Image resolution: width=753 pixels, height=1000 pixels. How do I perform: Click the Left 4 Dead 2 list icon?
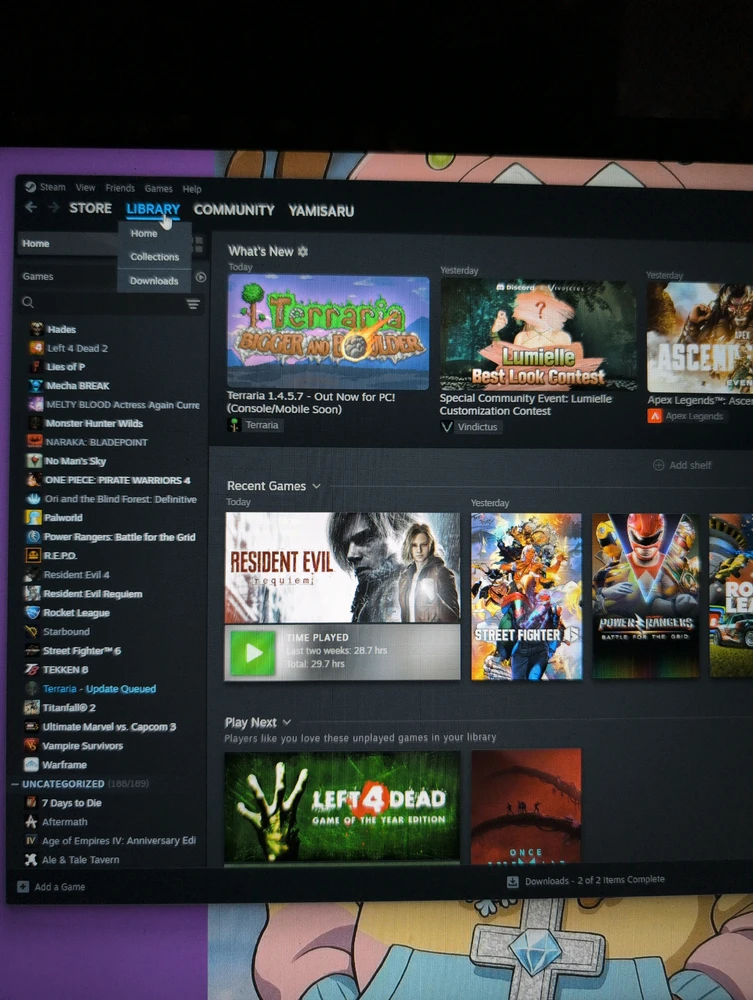coord(36,348)
